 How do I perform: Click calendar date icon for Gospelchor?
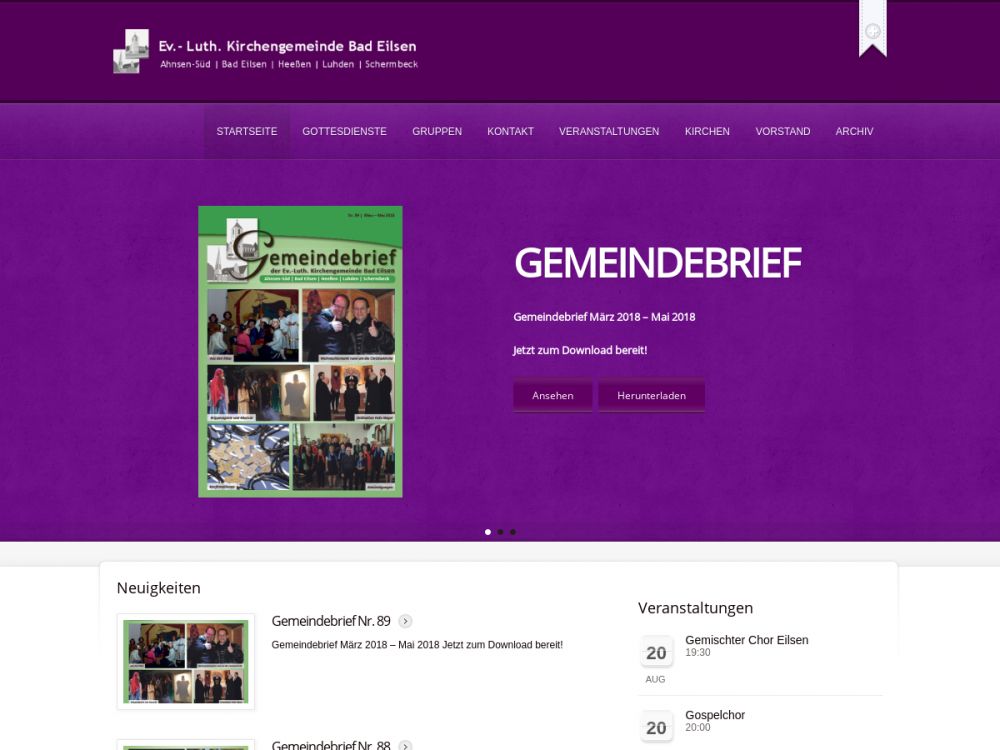656,727
